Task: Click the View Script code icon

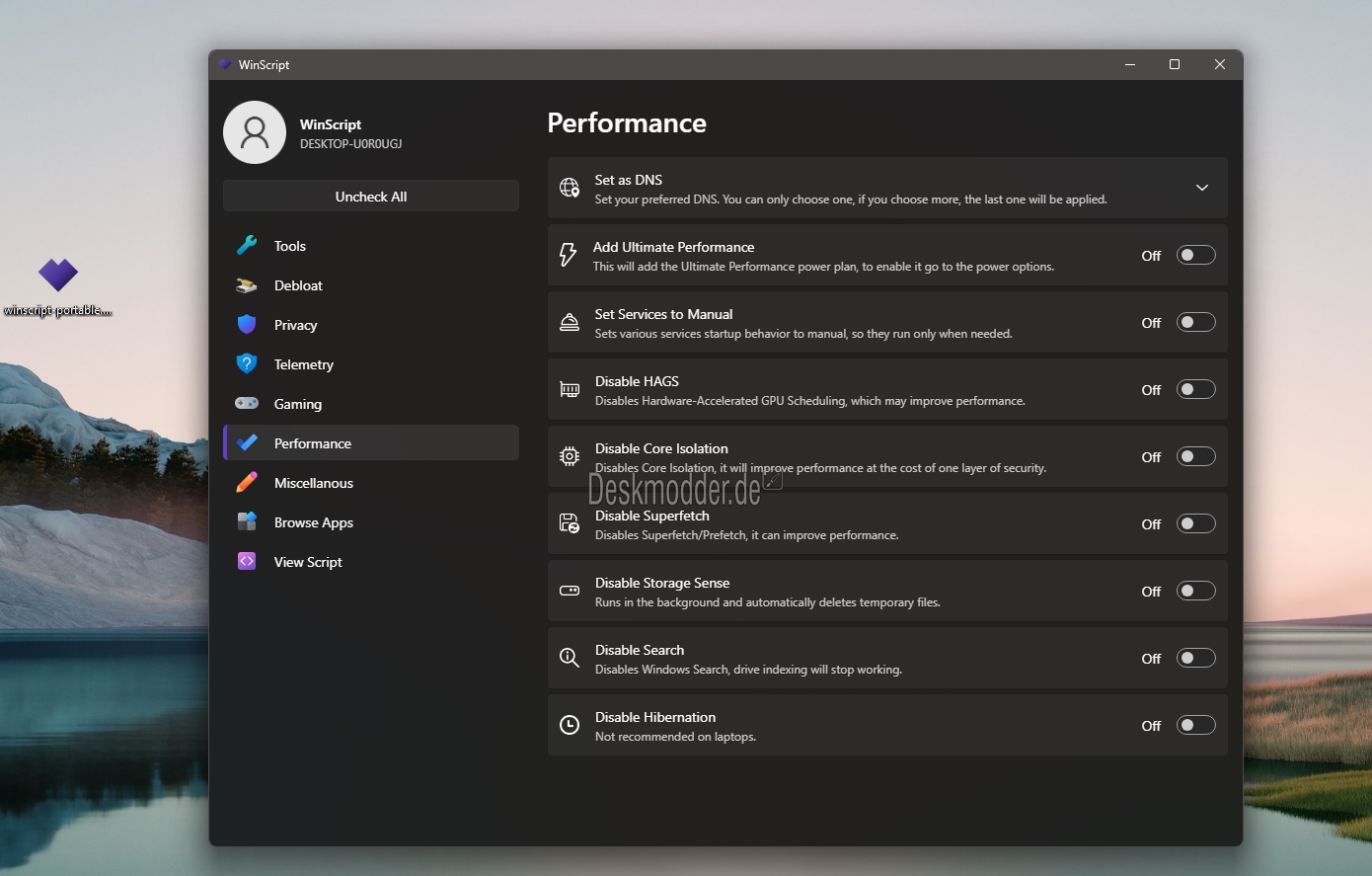Action: 247,561
